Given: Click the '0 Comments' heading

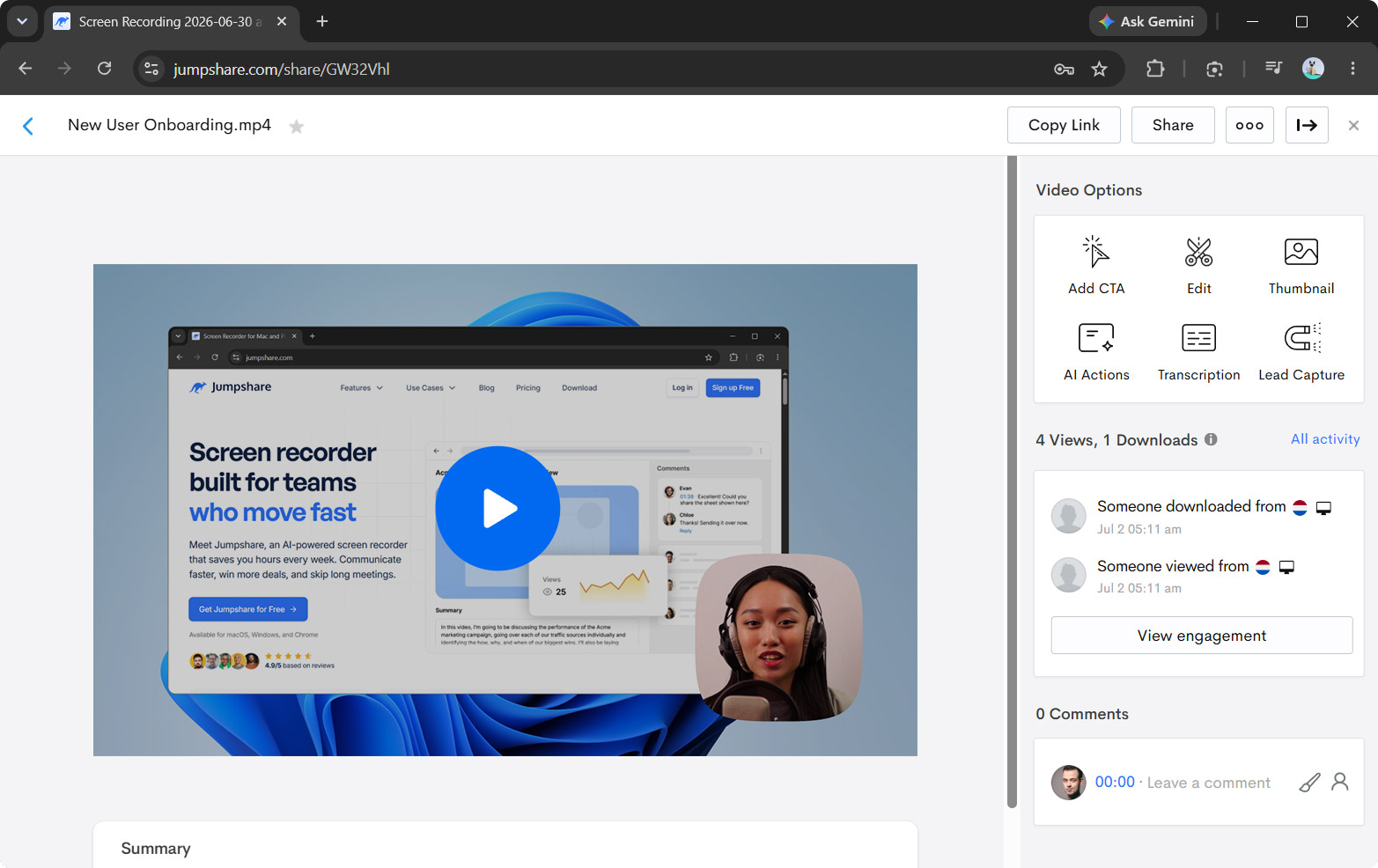Looking at the screenshot, I should pyautogui.click(x=1082, y=714).
